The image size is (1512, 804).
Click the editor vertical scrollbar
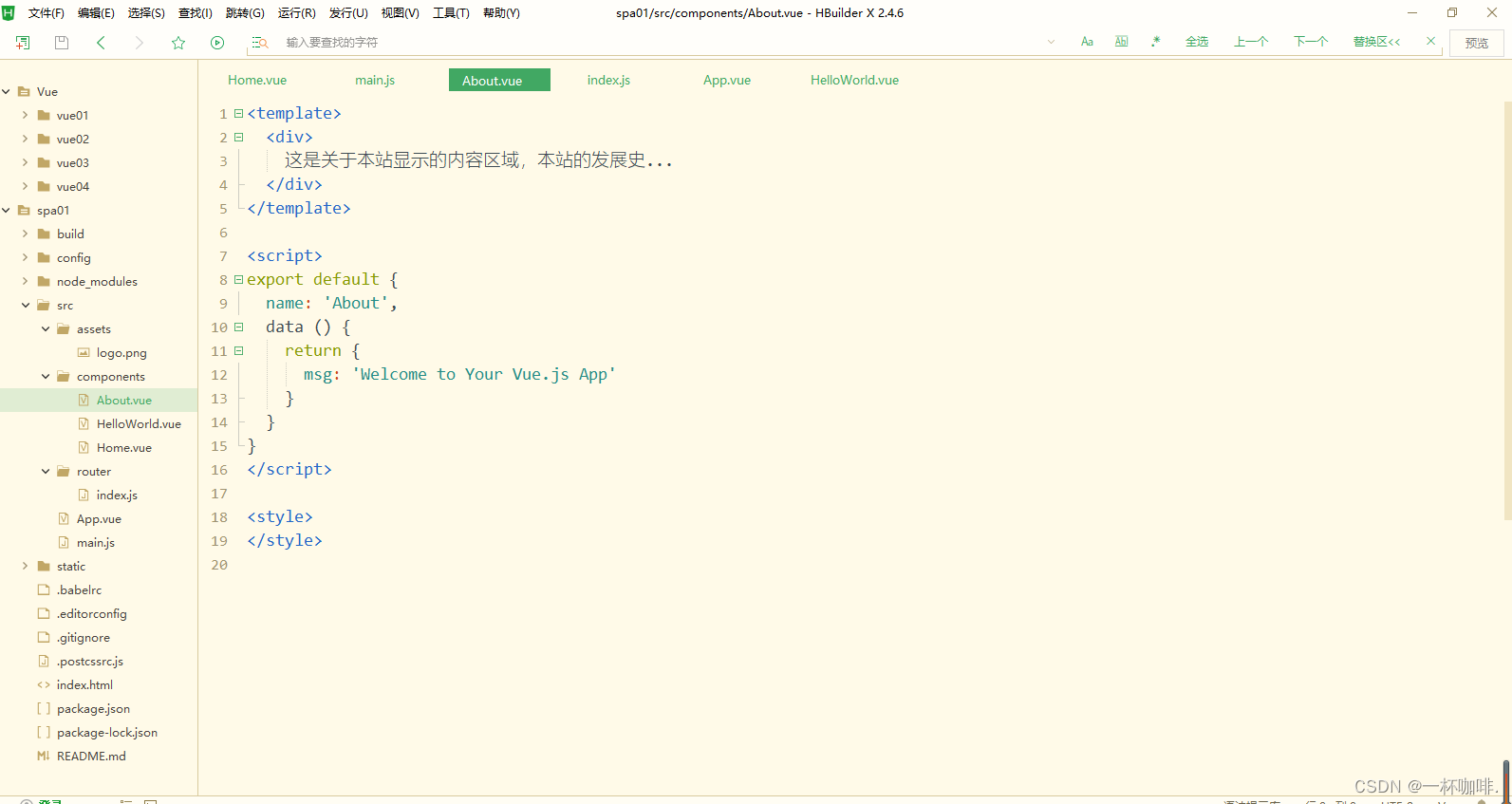click(x=1507, y=310)
